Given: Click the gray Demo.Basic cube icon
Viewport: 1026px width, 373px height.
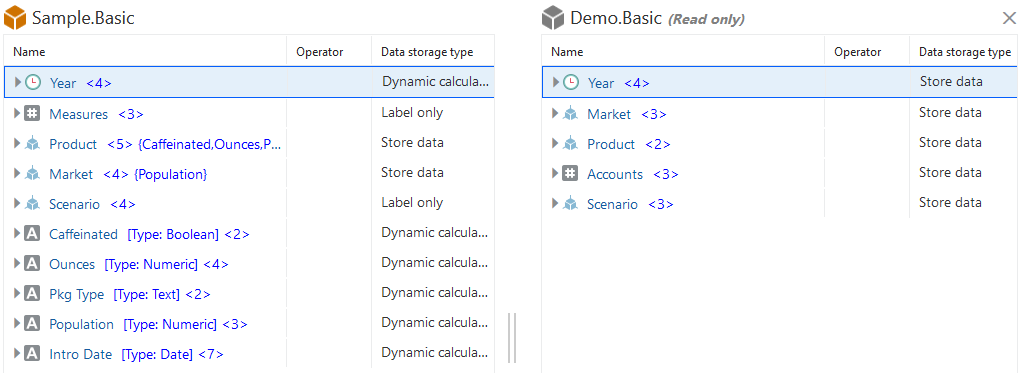Looking at the screenshot, I should pyautogui.click(x=553, y=18).
